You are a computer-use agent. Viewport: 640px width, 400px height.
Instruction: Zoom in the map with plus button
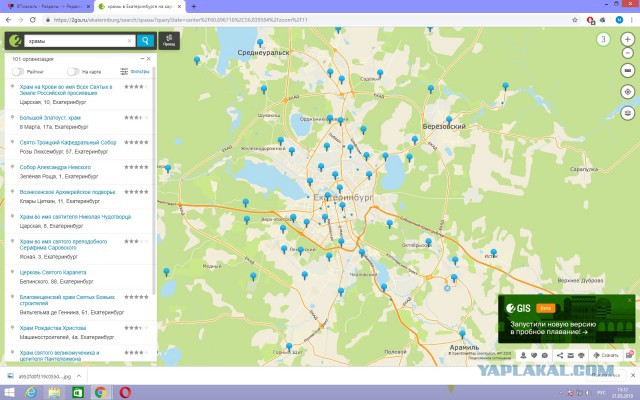(627, 39)
